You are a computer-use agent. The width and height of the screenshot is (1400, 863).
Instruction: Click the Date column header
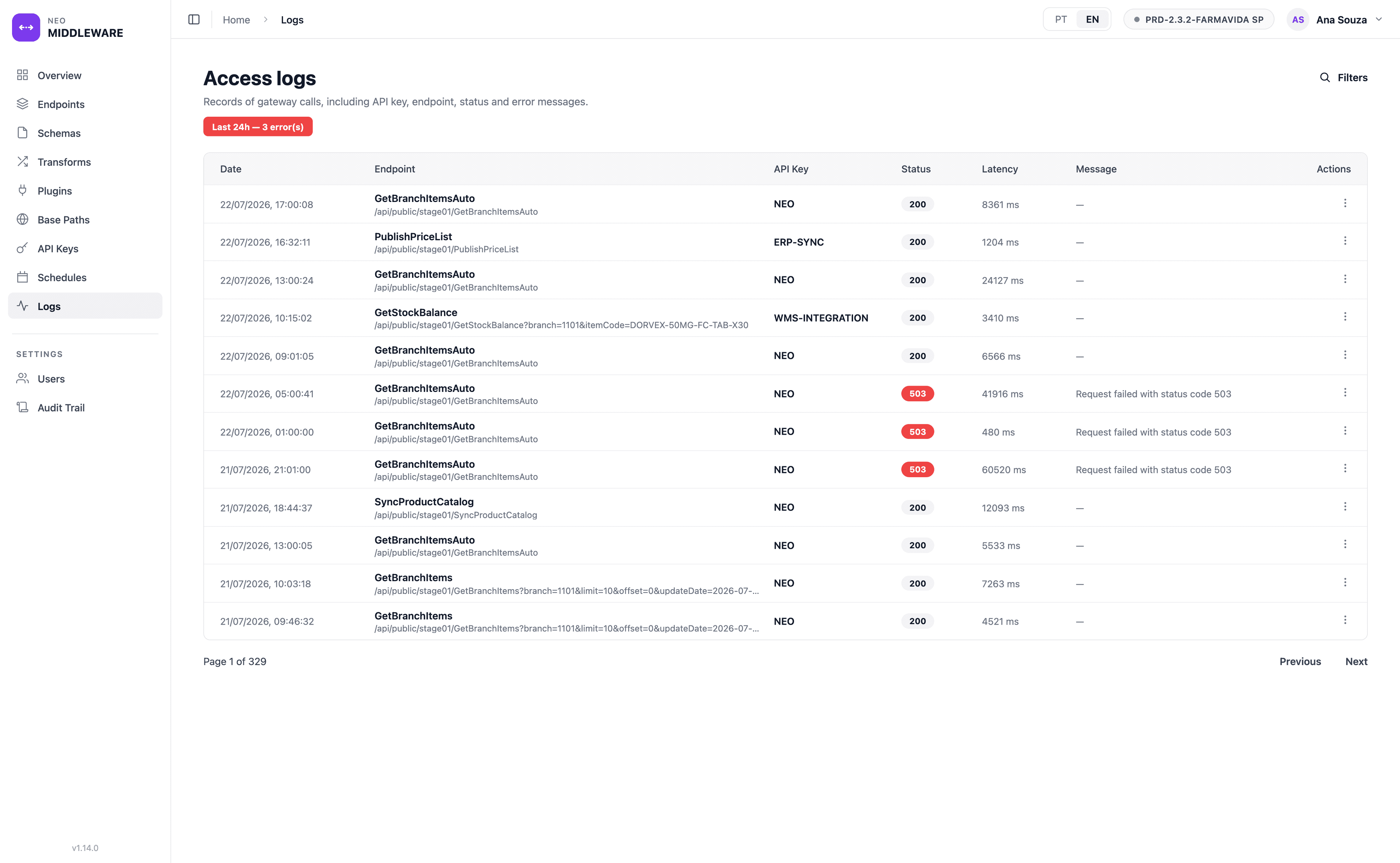tap(230, 169)
